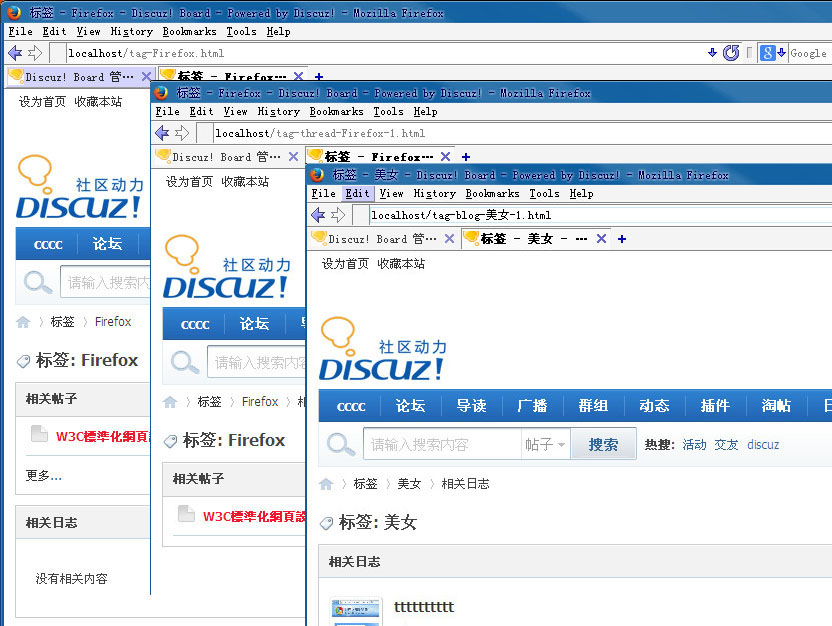The width and height of the screenshot is (832, 626).
Task: Click the Google search engine icon
Action: tap(767, 53)
